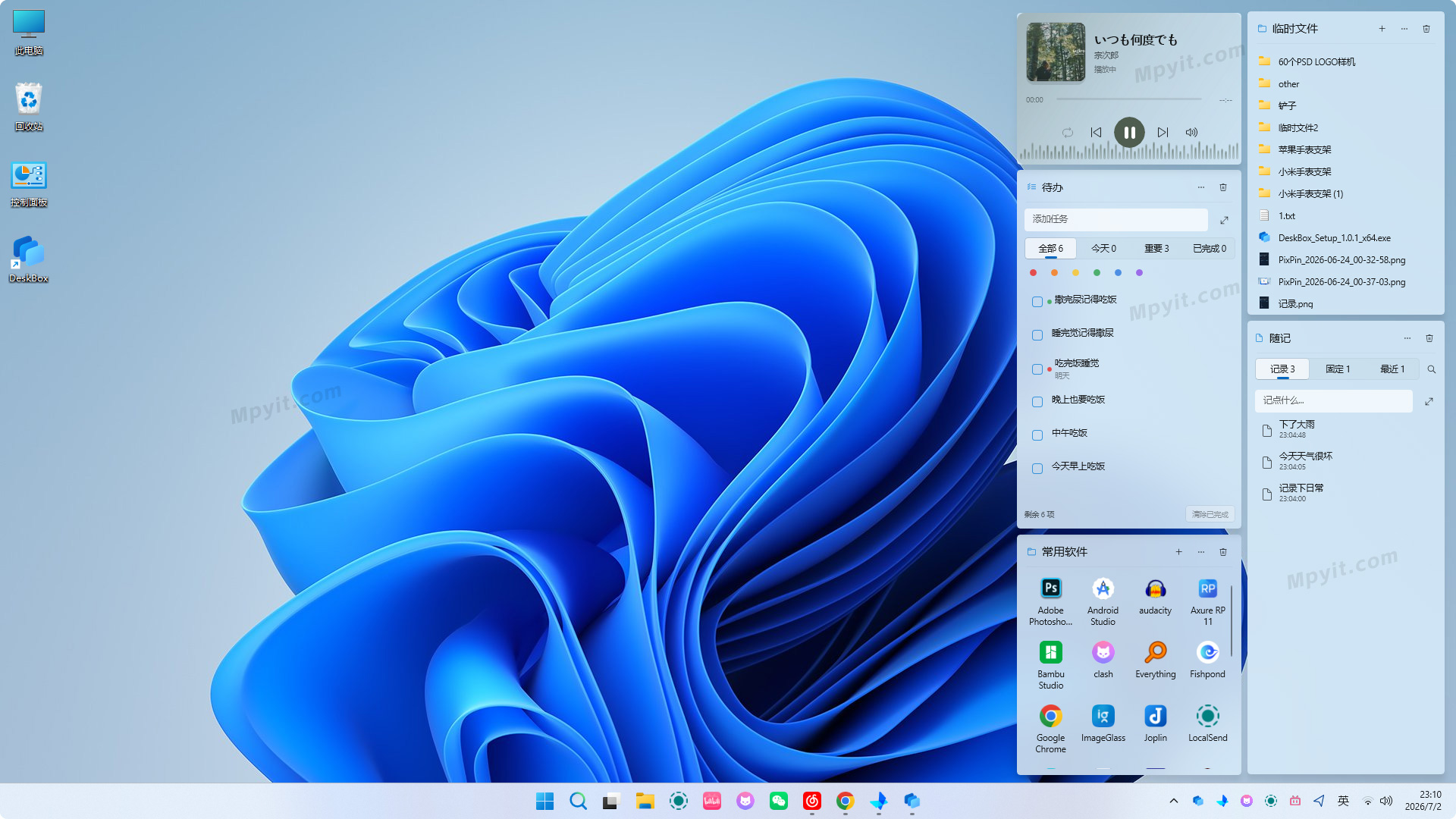Image resolution: width=1456 pixels, height=819 pixels.
Task: Launch audacity from 常用软件
Action: click(1155, 596)
